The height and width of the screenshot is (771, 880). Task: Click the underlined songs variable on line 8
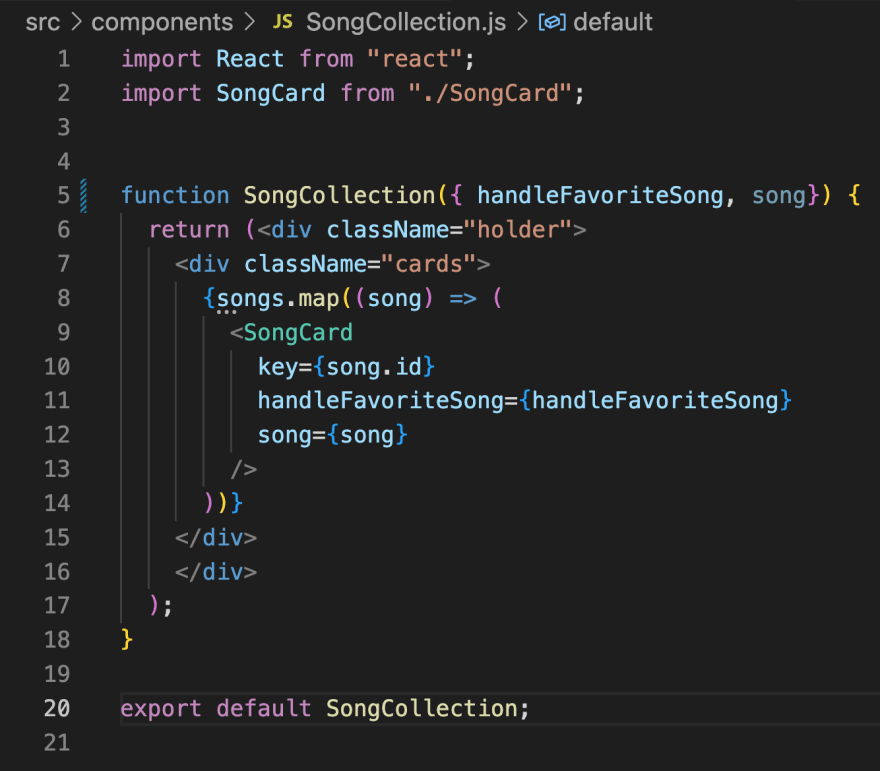coord(250,299)
